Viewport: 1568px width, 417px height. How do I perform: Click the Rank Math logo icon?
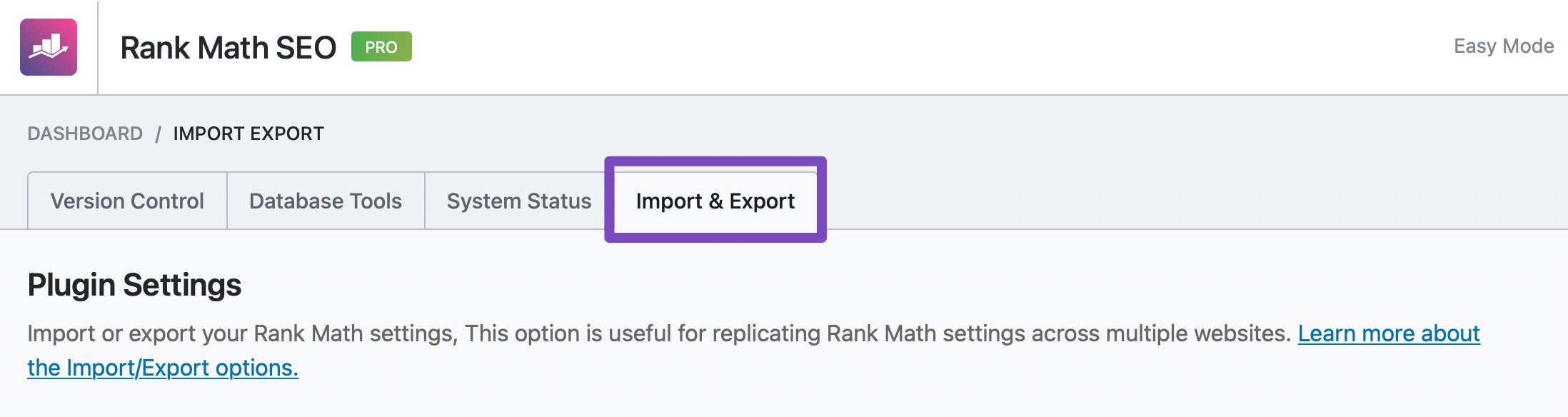coord(49,47)
